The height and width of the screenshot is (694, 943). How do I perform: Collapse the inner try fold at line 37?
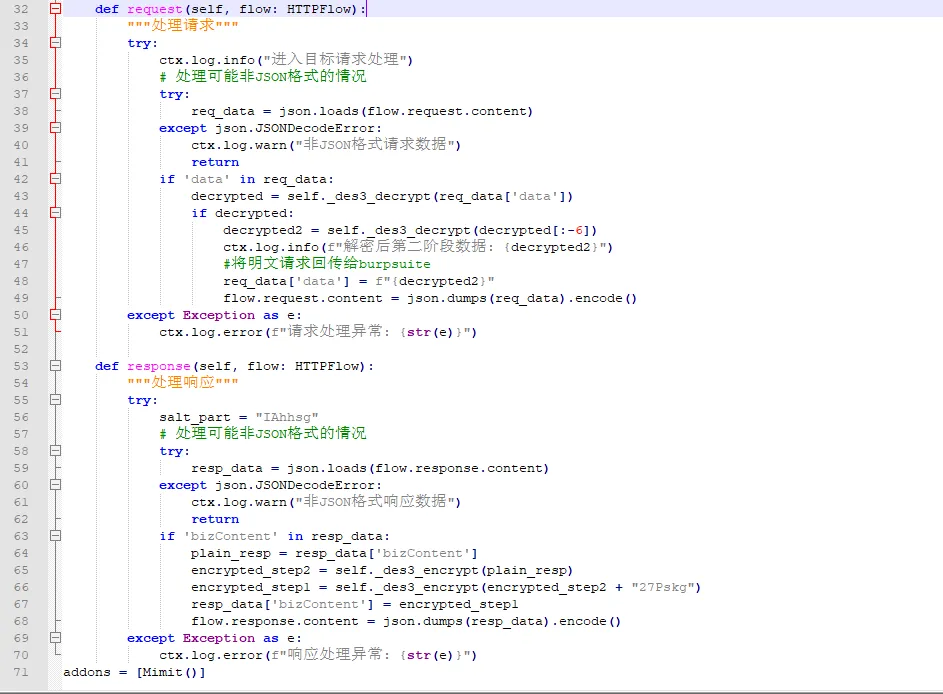(55, 94)
